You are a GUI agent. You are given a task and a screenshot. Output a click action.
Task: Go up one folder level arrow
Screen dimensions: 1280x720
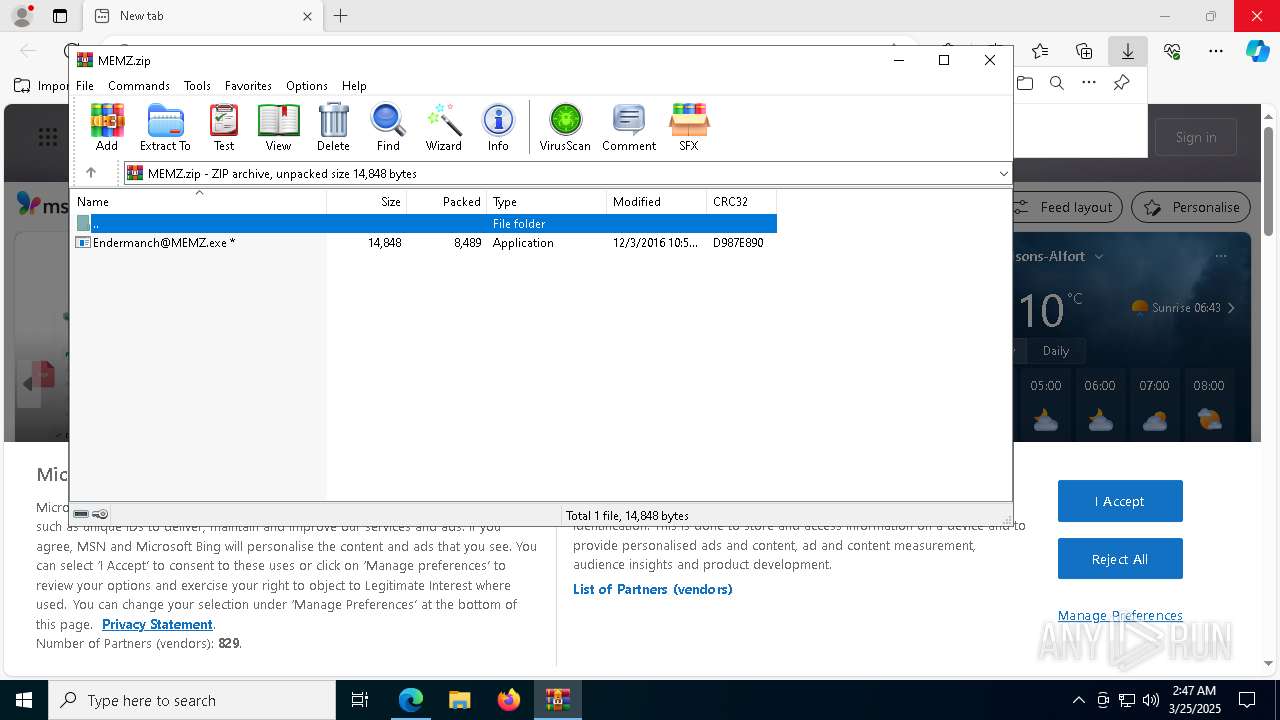click(x=91, y=173)
